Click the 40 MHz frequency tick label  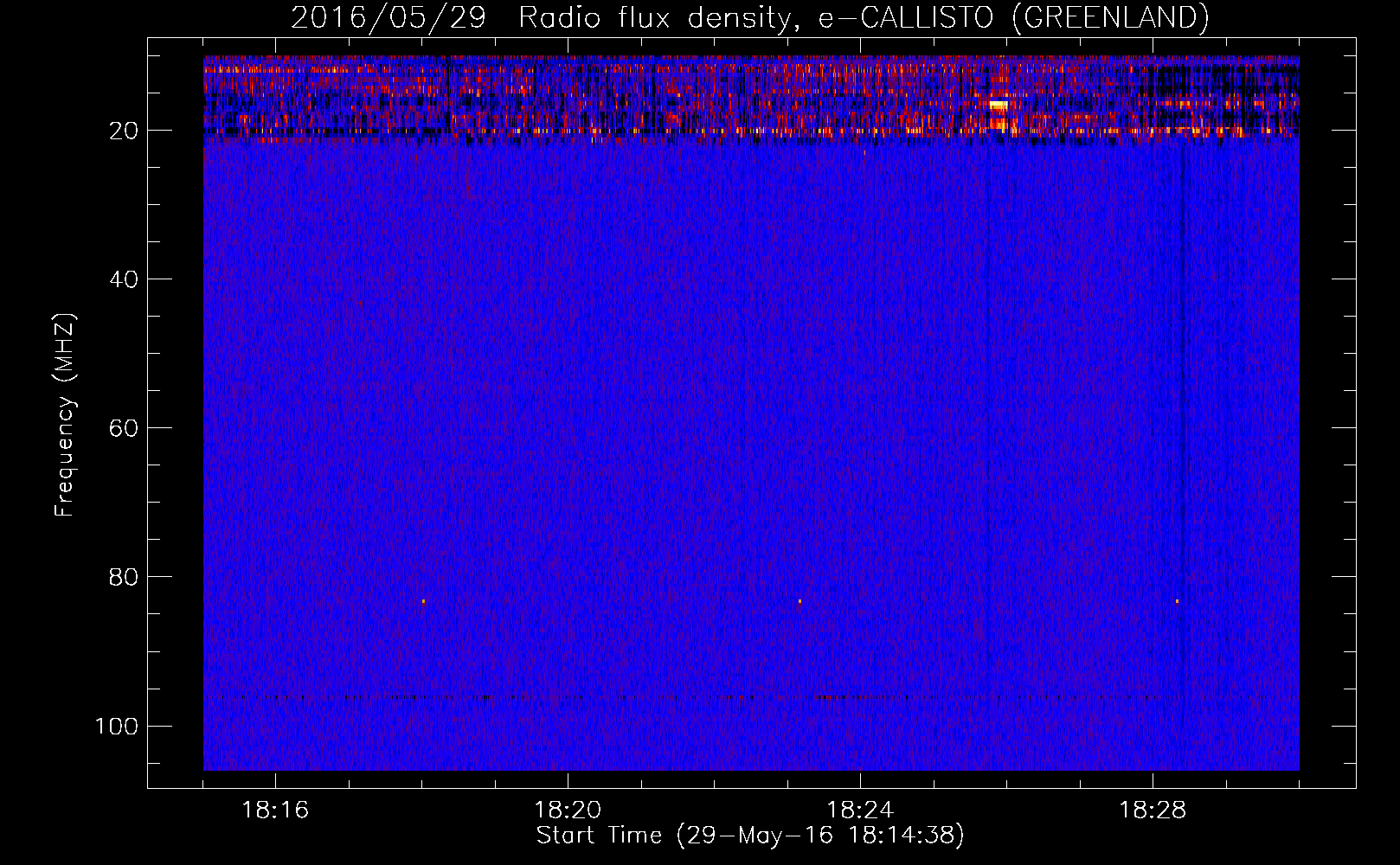coord(125,279)
